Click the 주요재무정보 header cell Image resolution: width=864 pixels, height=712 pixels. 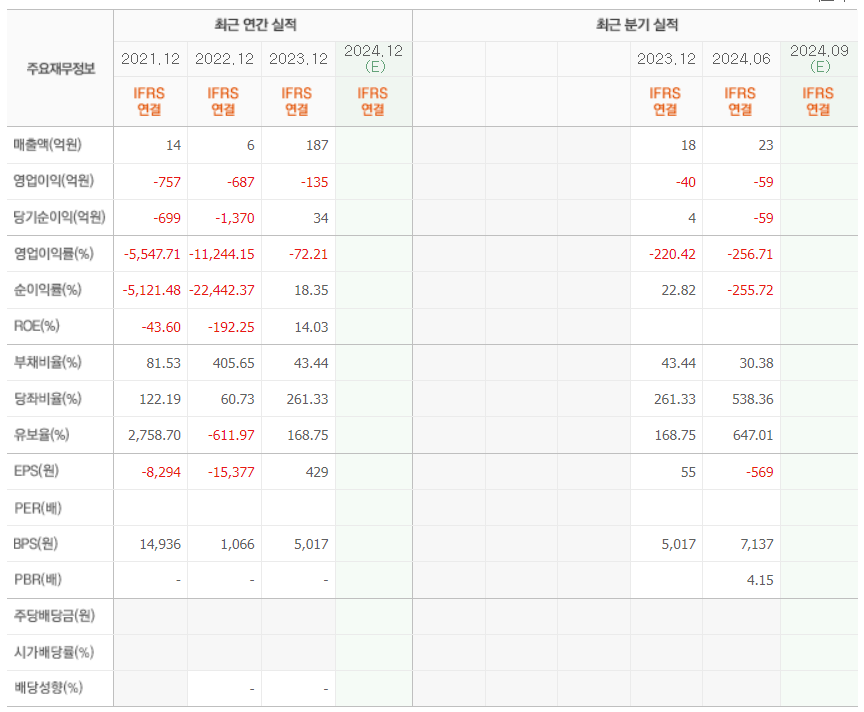click(x=61, y=68)
